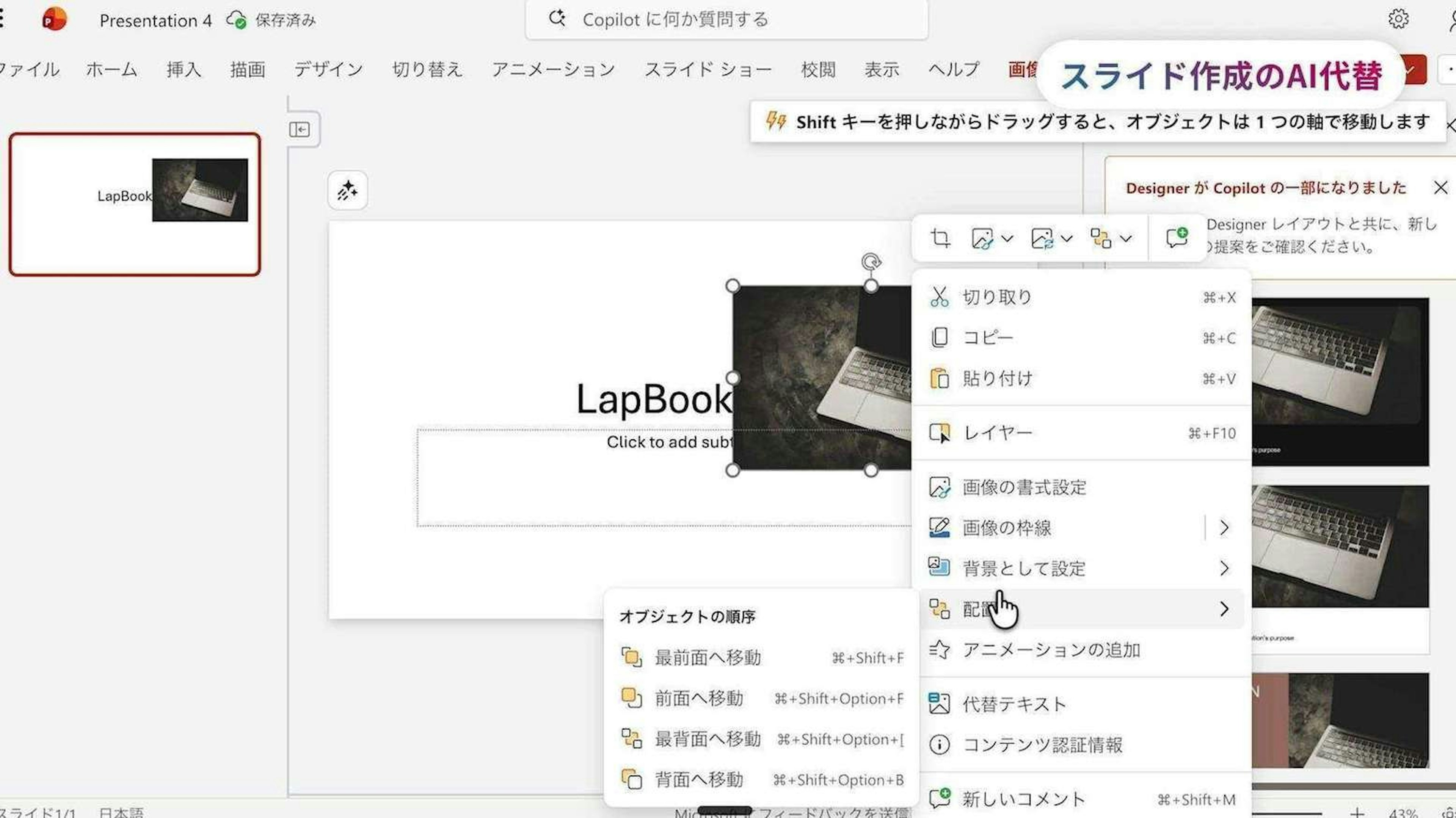The width and height of the screenshot is (1456, 818).
Task: Expand the arrange dropdown in floating toolbar
Action: click(x=1126, y=238)
